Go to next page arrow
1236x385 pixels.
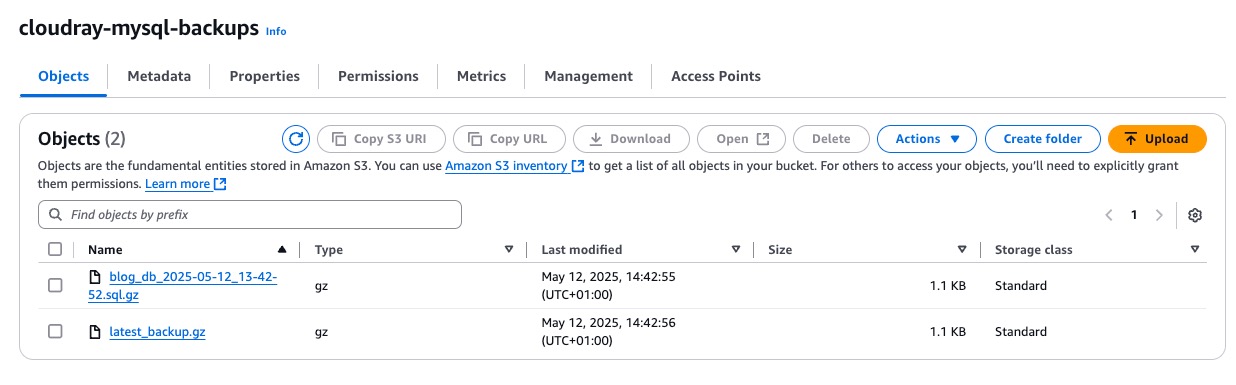(1159, 215)
